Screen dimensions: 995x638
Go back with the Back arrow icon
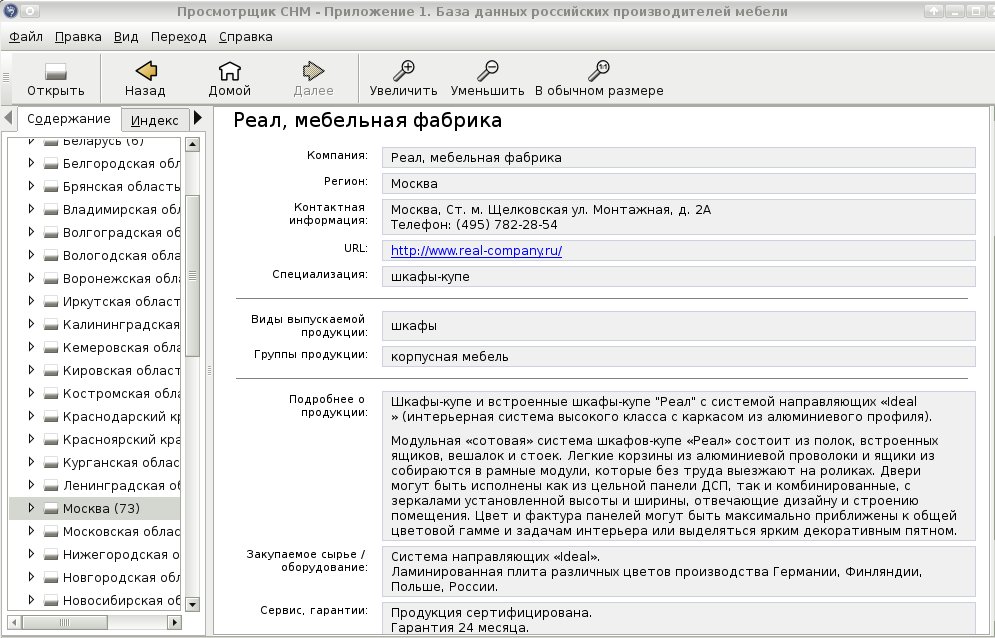click(x=145, y=70)
